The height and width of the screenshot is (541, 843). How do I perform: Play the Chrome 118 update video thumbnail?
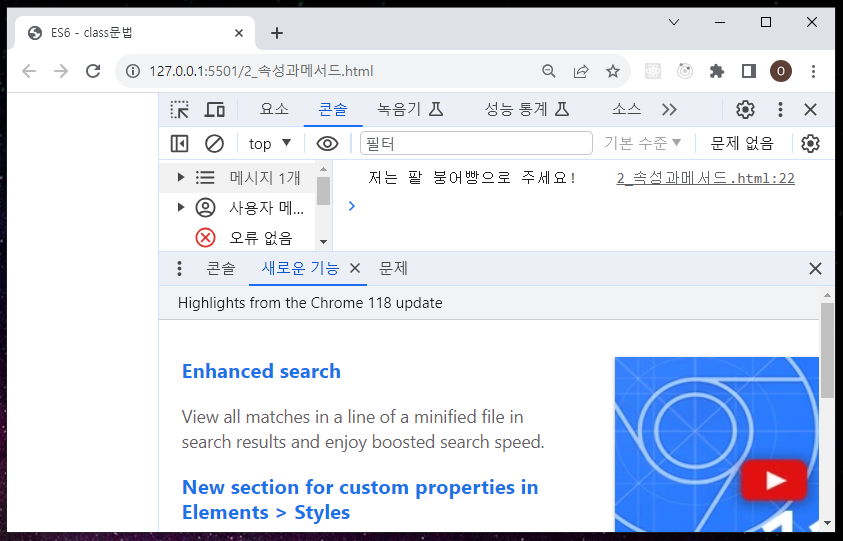pyautogui.click(x=774, y=480)
